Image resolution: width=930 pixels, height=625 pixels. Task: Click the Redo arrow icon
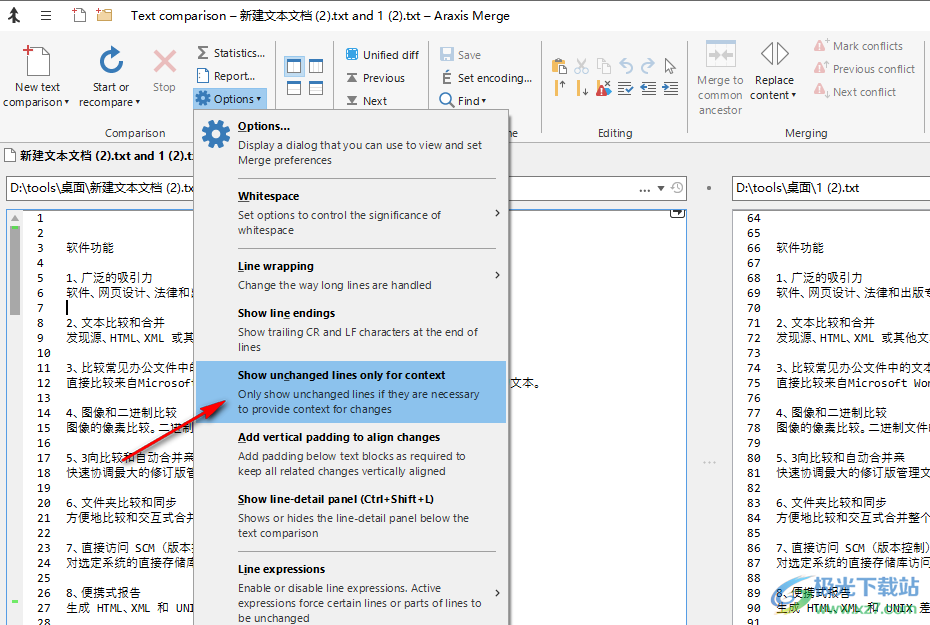[x=648, y=66]
